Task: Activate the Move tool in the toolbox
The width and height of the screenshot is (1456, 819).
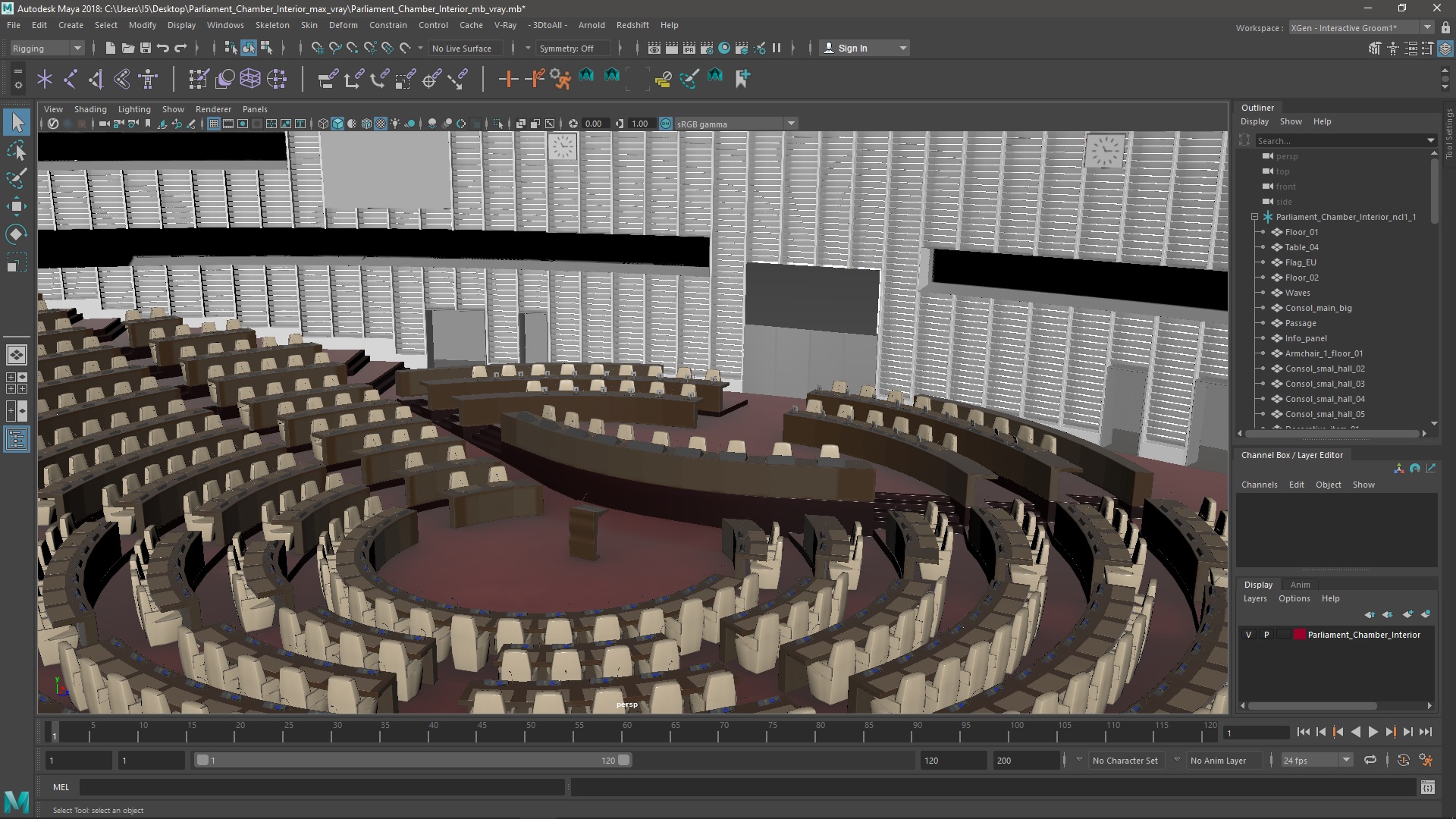Action: 17,206
